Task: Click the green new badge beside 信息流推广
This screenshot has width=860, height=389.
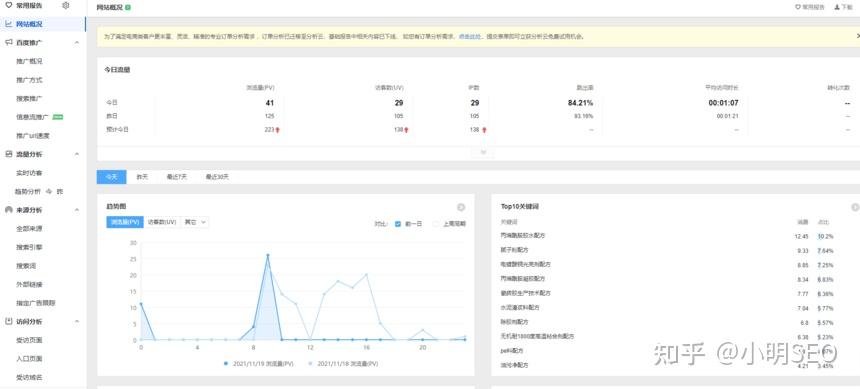Action: coord(58,117)
